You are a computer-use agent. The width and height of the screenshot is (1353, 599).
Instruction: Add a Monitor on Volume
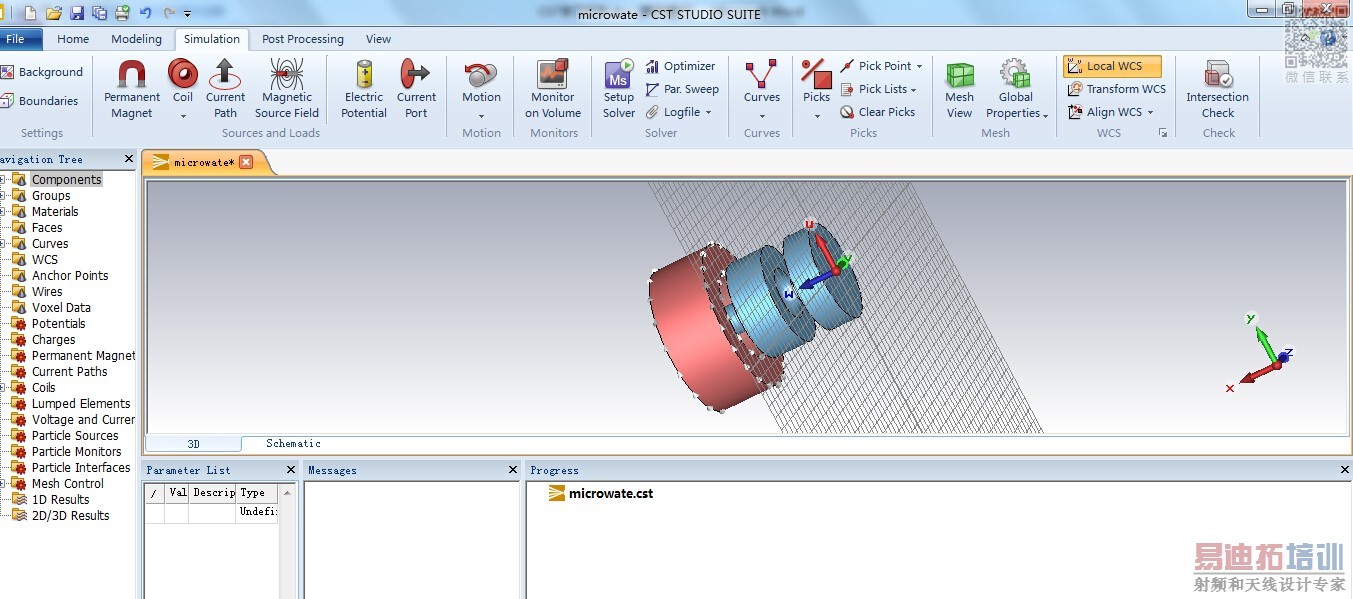pyautogui.click(x=553, y=89)
